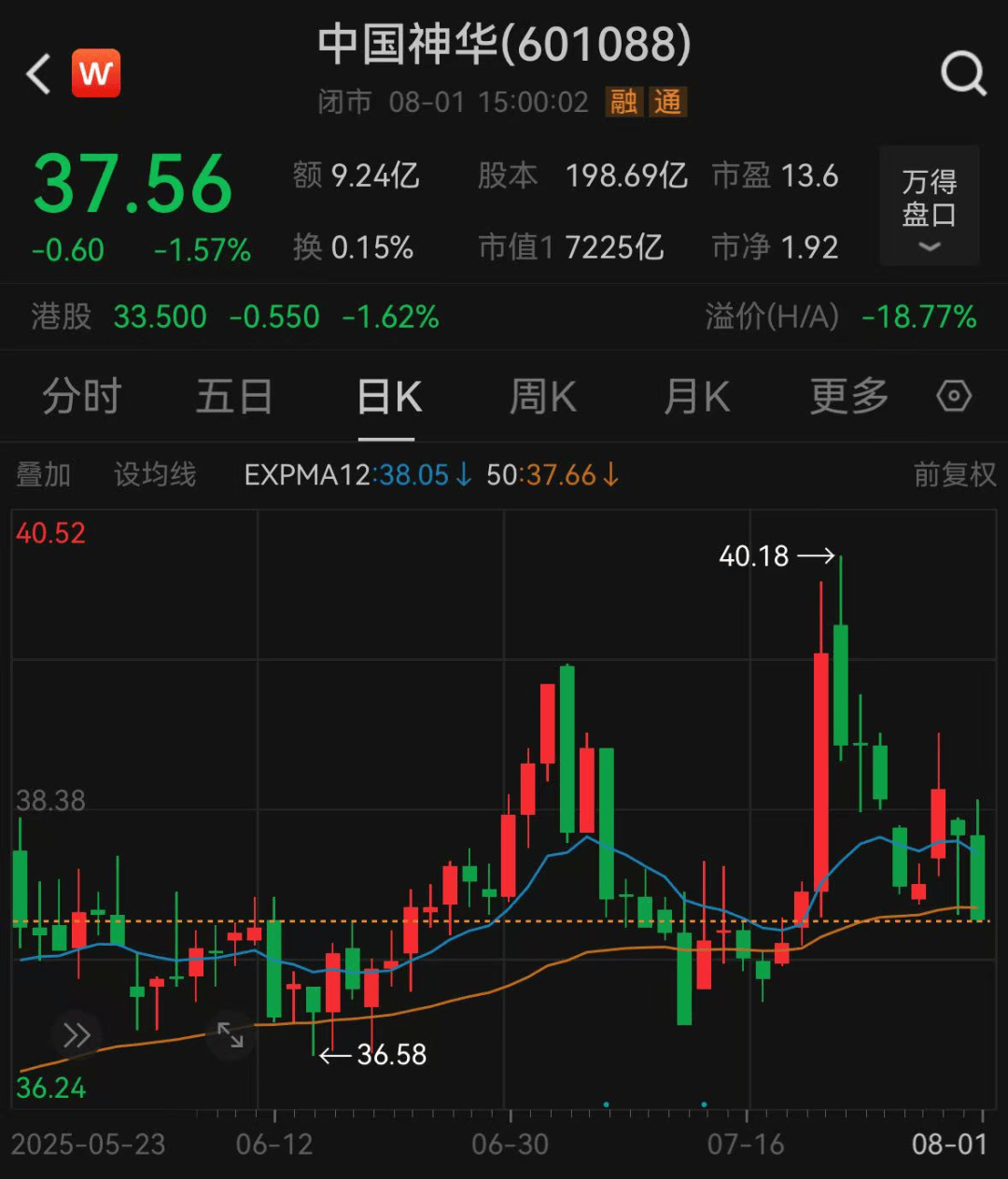Select the 日K tab
The image size is (1008, 1179).
389,397
